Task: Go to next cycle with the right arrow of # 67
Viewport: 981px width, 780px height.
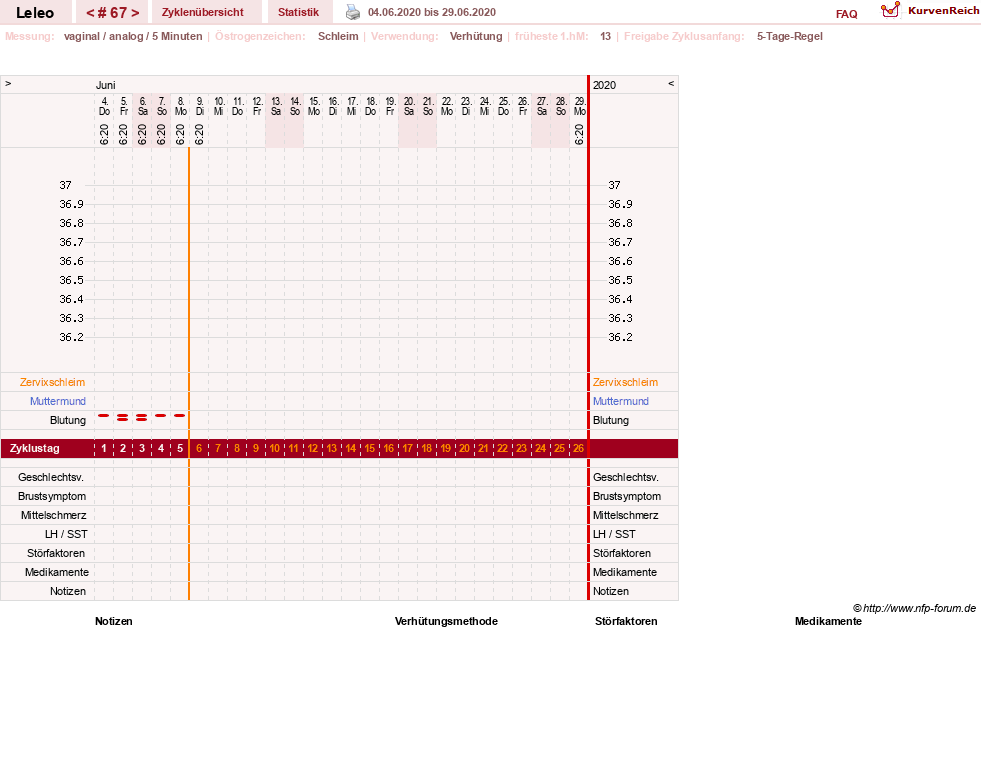Action: point(135,13)
